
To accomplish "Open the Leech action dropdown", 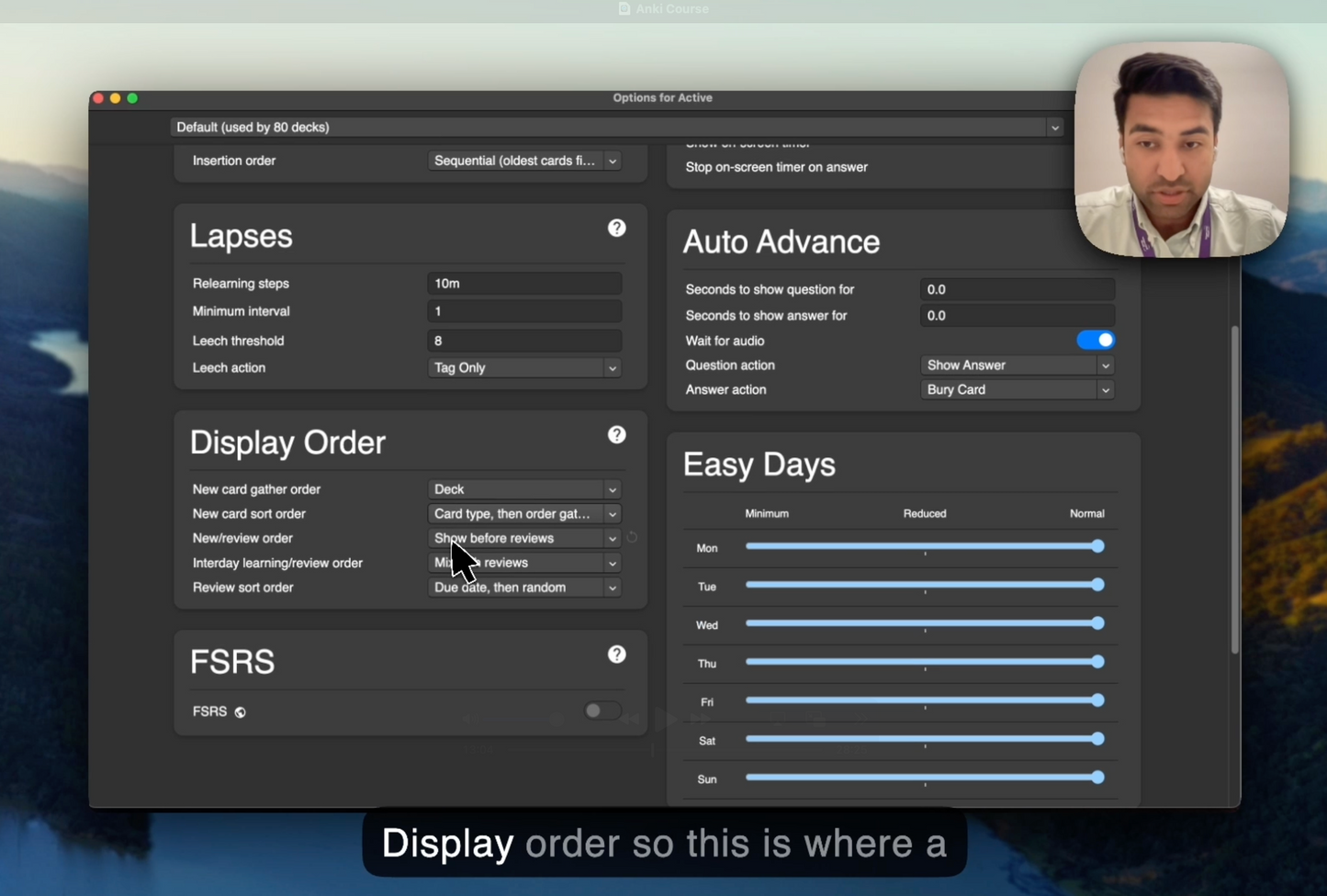I will pyautogui.click(x=523, y=368).
